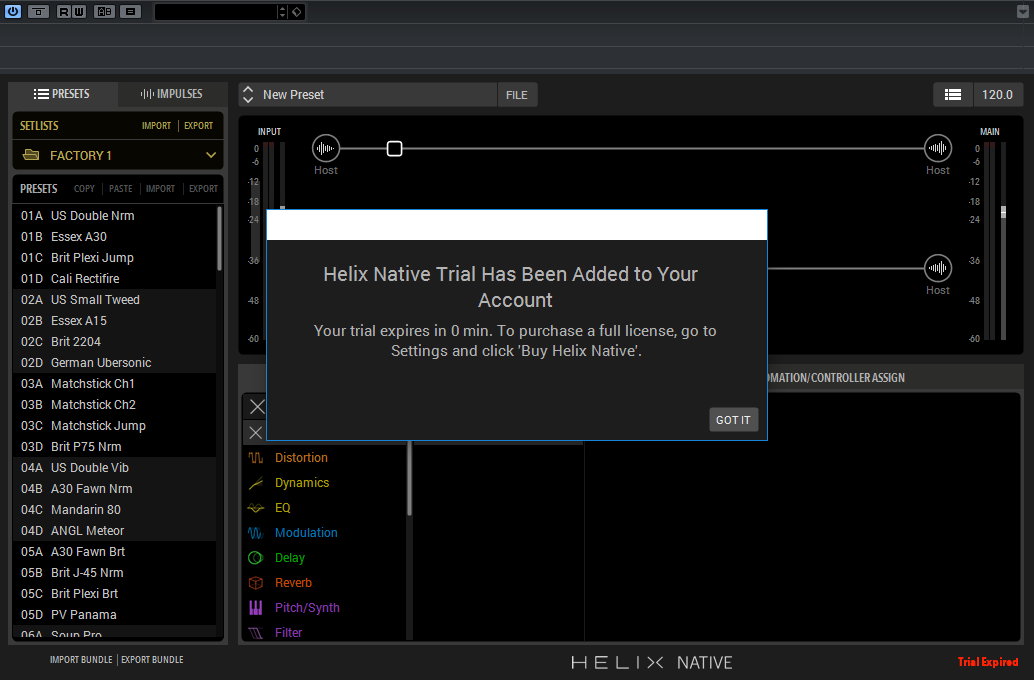The image size is (1034, 680).
Task: Select preset 01B Essex A30
Action: [x=114, y=237]
